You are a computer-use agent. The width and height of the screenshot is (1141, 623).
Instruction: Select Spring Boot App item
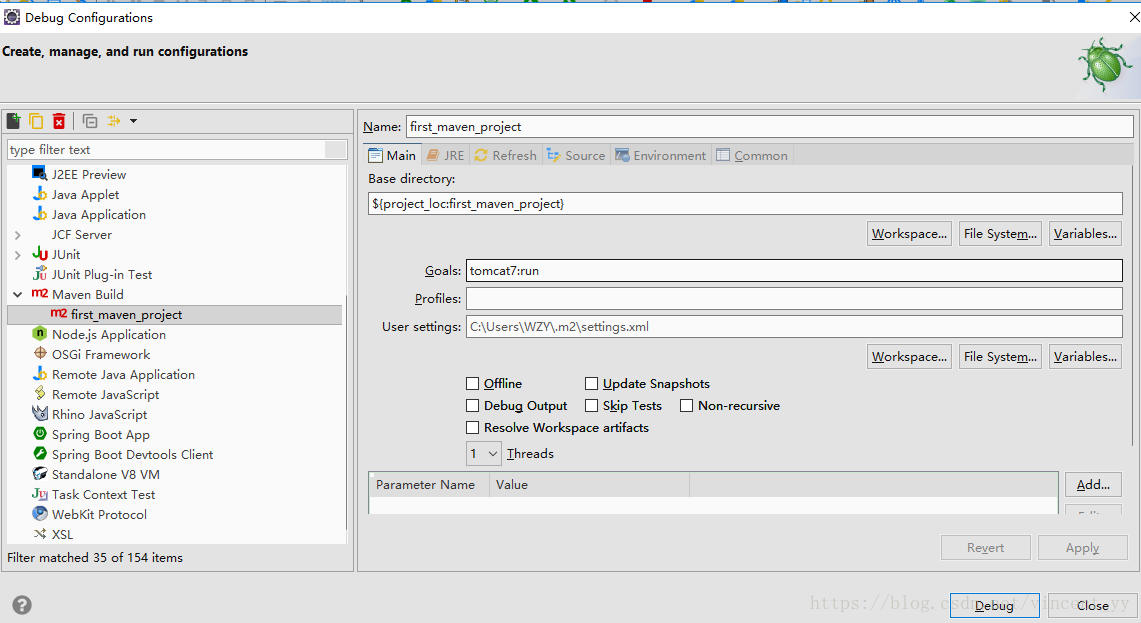(101, 434)
